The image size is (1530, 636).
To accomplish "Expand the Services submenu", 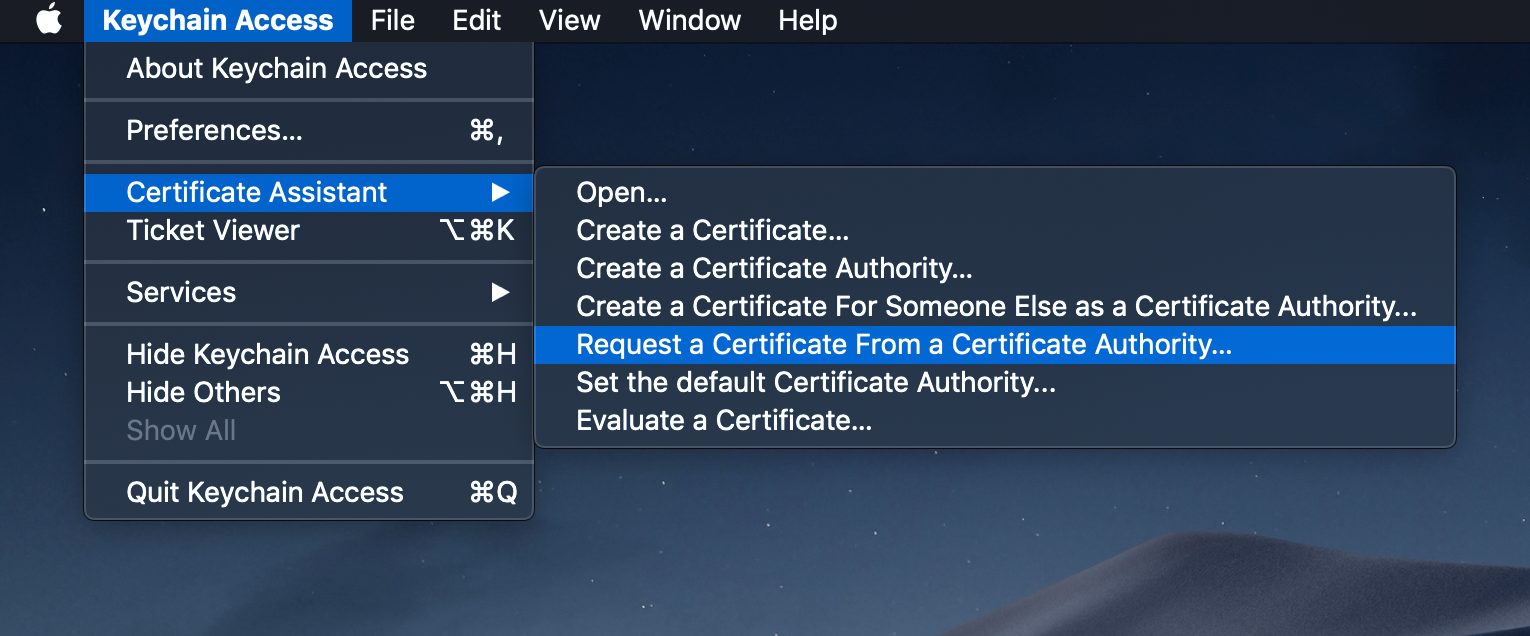I will pos(309,293).
